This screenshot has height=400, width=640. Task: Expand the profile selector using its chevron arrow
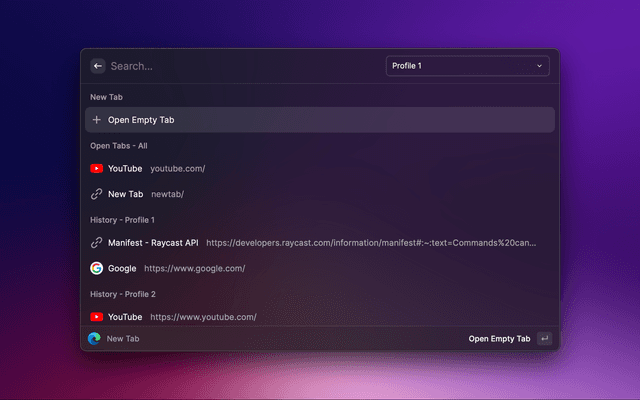[x=540, y=66]
